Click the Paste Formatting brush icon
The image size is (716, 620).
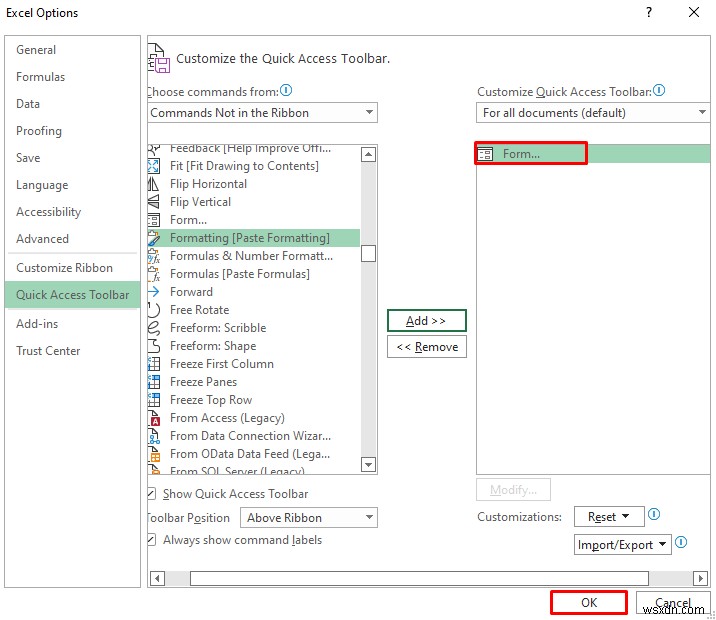154,238
